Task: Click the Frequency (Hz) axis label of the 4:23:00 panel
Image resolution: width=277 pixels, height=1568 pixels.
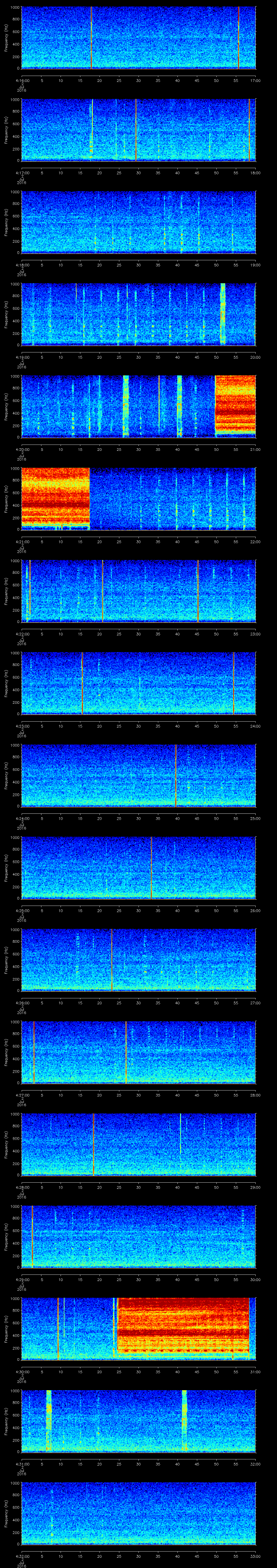Action: click(6, 683)
